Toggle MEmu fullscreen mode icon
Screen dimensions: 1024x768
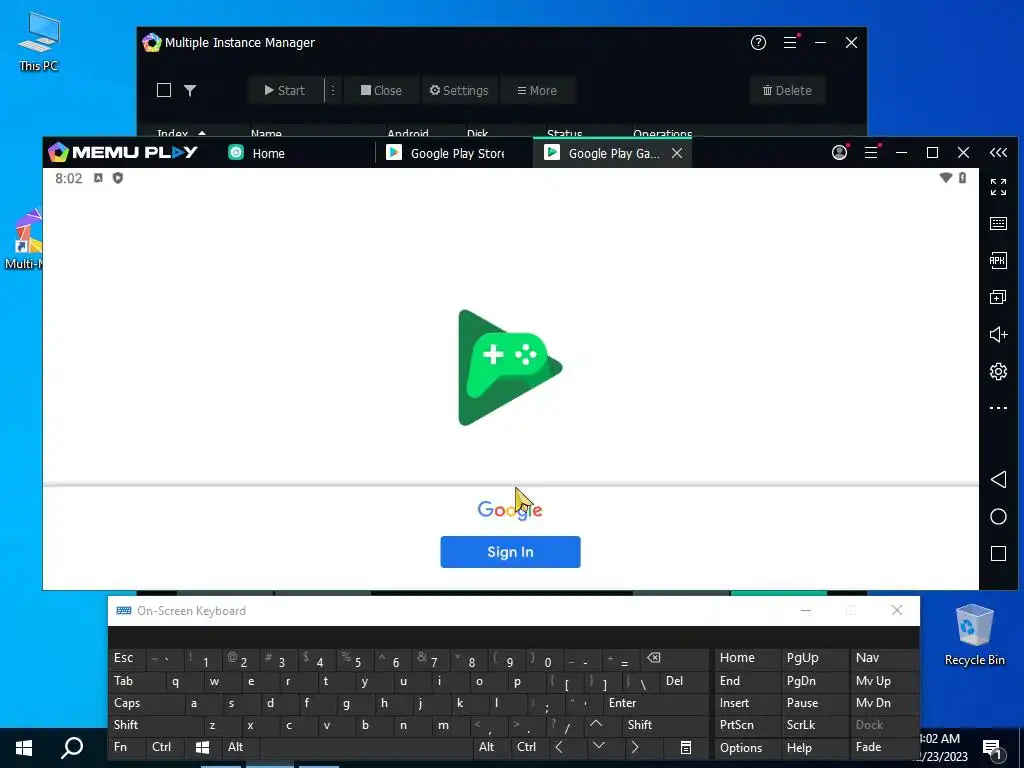tap(998, 187)
